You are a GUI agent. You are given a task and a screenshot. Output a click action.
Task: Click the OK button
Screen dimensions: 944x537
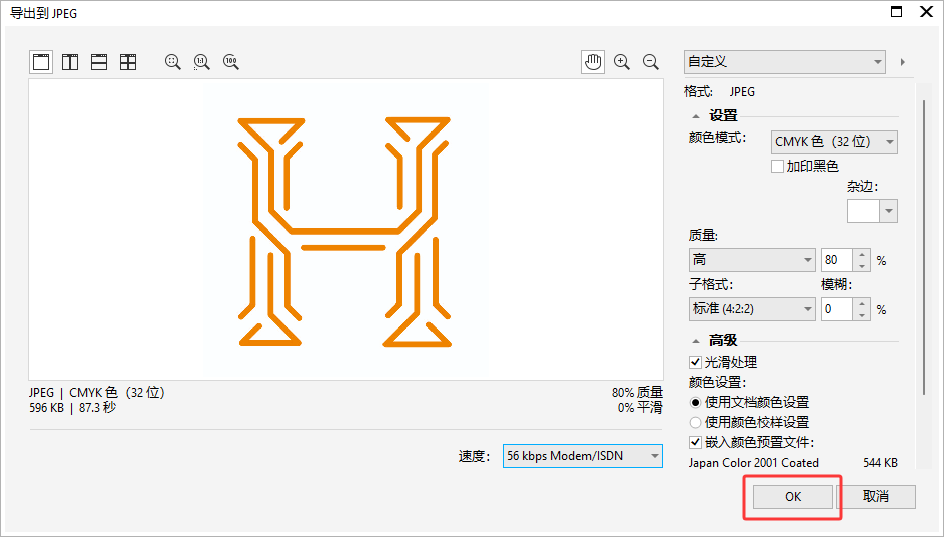793,497
